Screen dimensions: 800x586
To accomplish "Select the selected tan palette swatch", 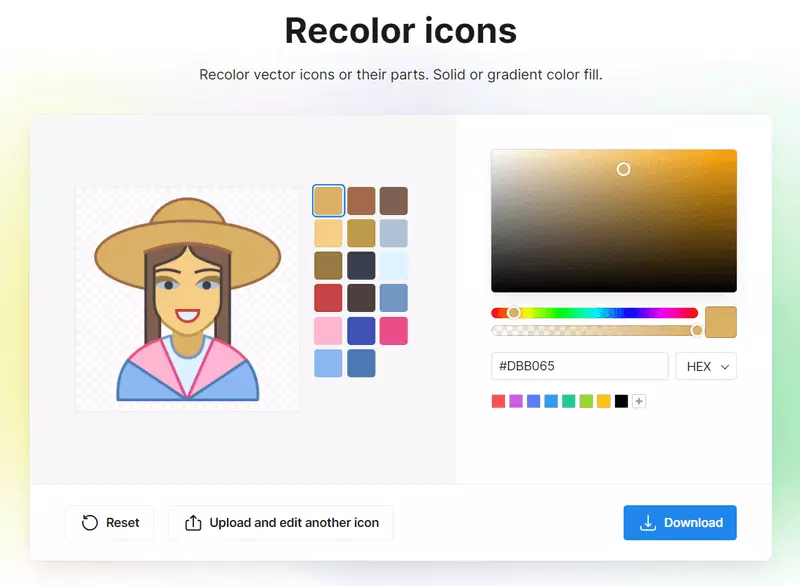I will pos(328,201).
